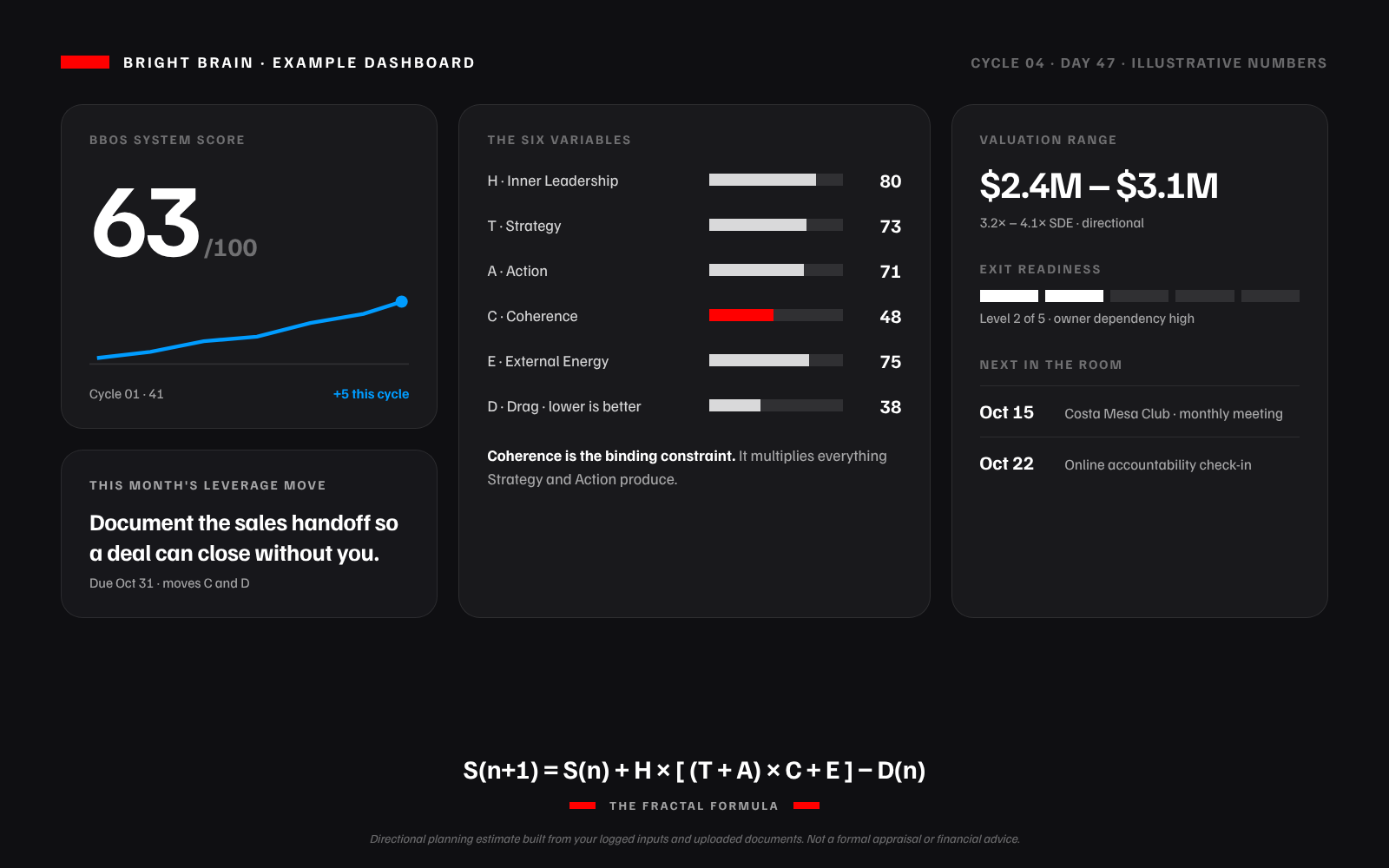1389x868 pixels.
Task: Click 'BRIGHT BRAIN · EXAMPLE DASHBOARD' title
Action: pyautogui.click(x=300, y=62)
